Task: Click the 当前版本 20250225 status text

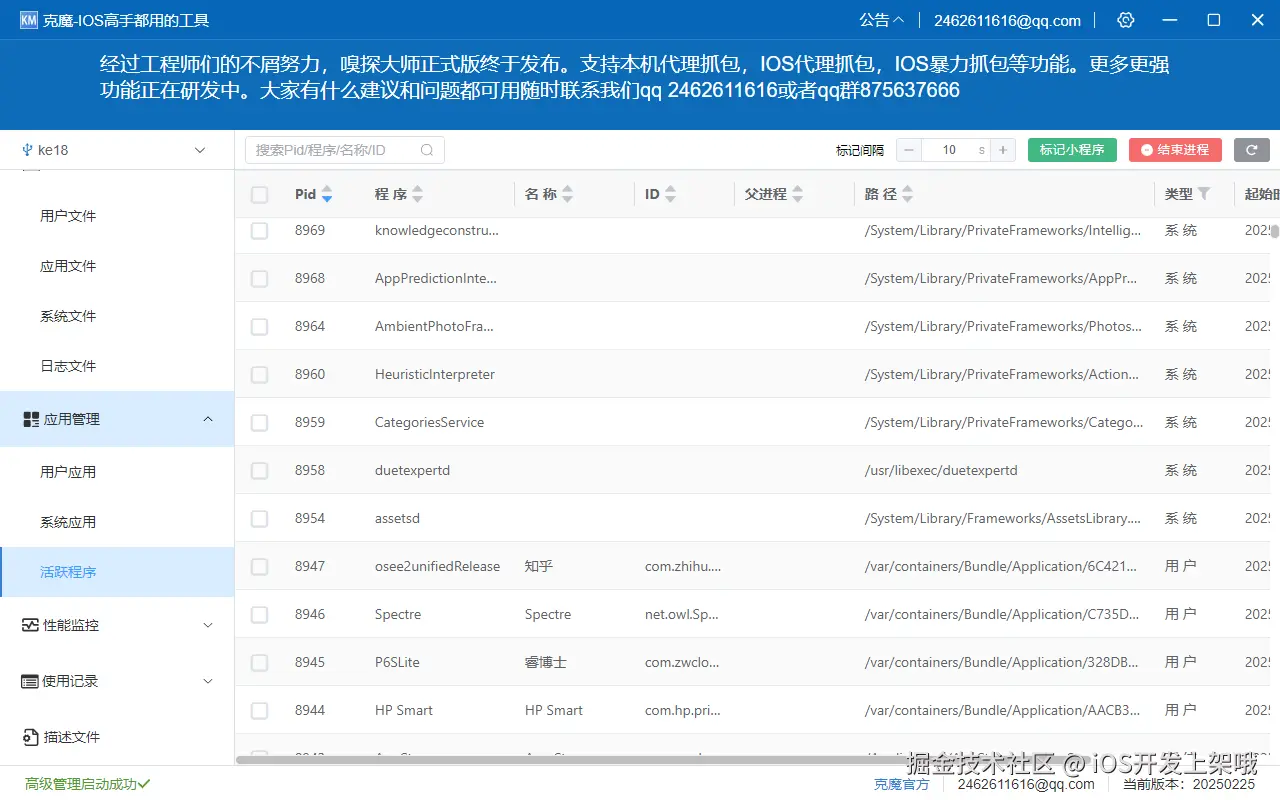Action: (1188, 784)
